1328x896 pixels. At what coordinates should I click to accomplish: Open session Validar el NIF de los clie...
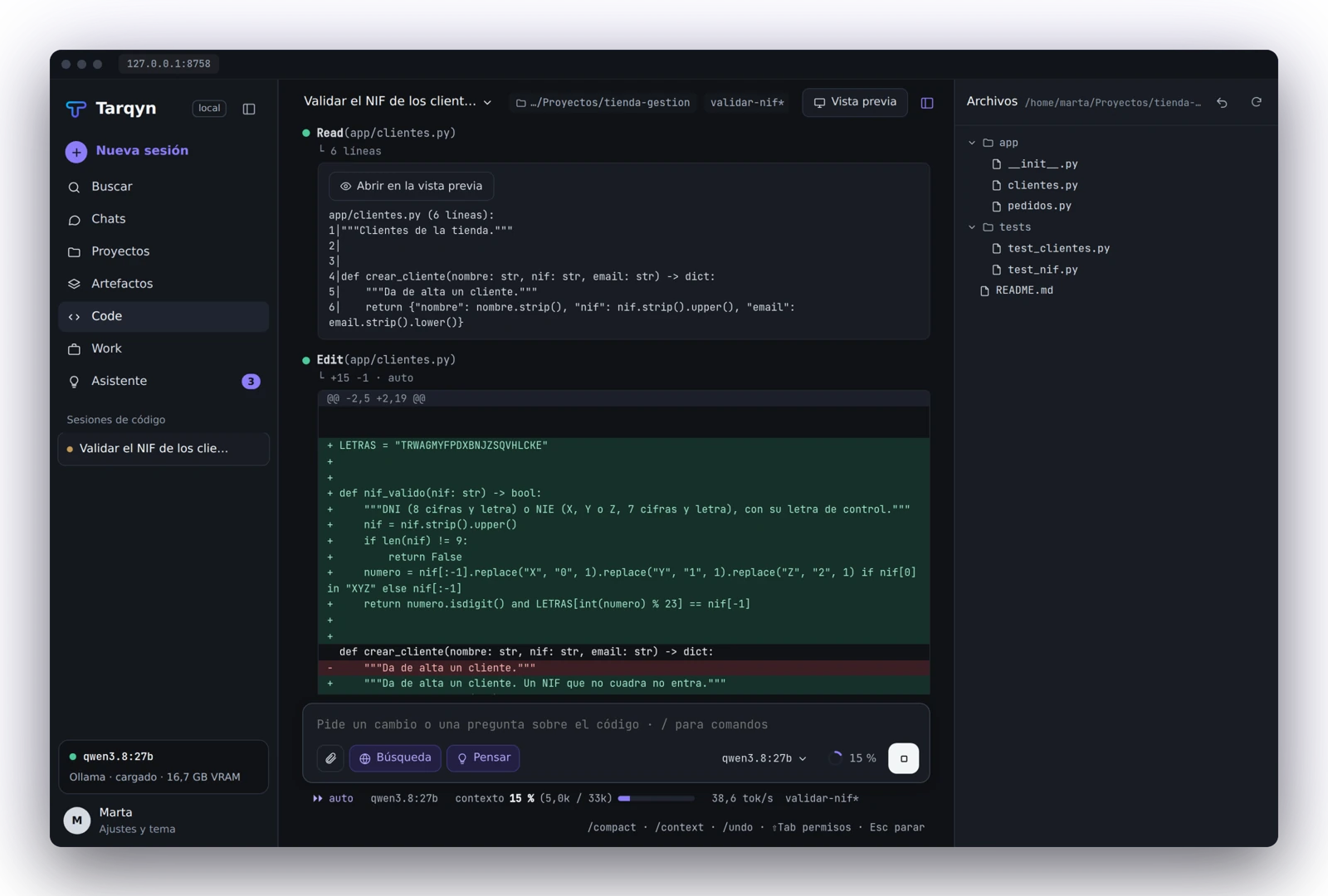click(164, 449)
